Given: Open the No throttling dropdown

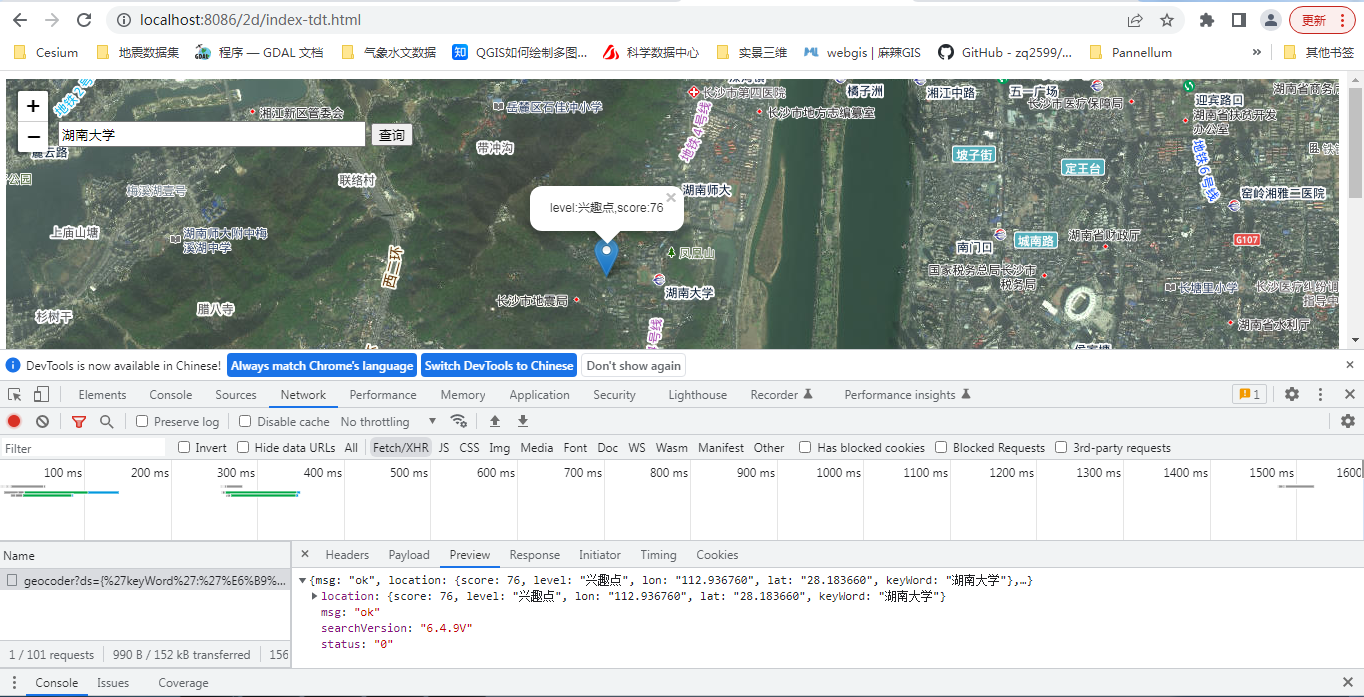Looking at the screenshot, I should tap(388, 421).
